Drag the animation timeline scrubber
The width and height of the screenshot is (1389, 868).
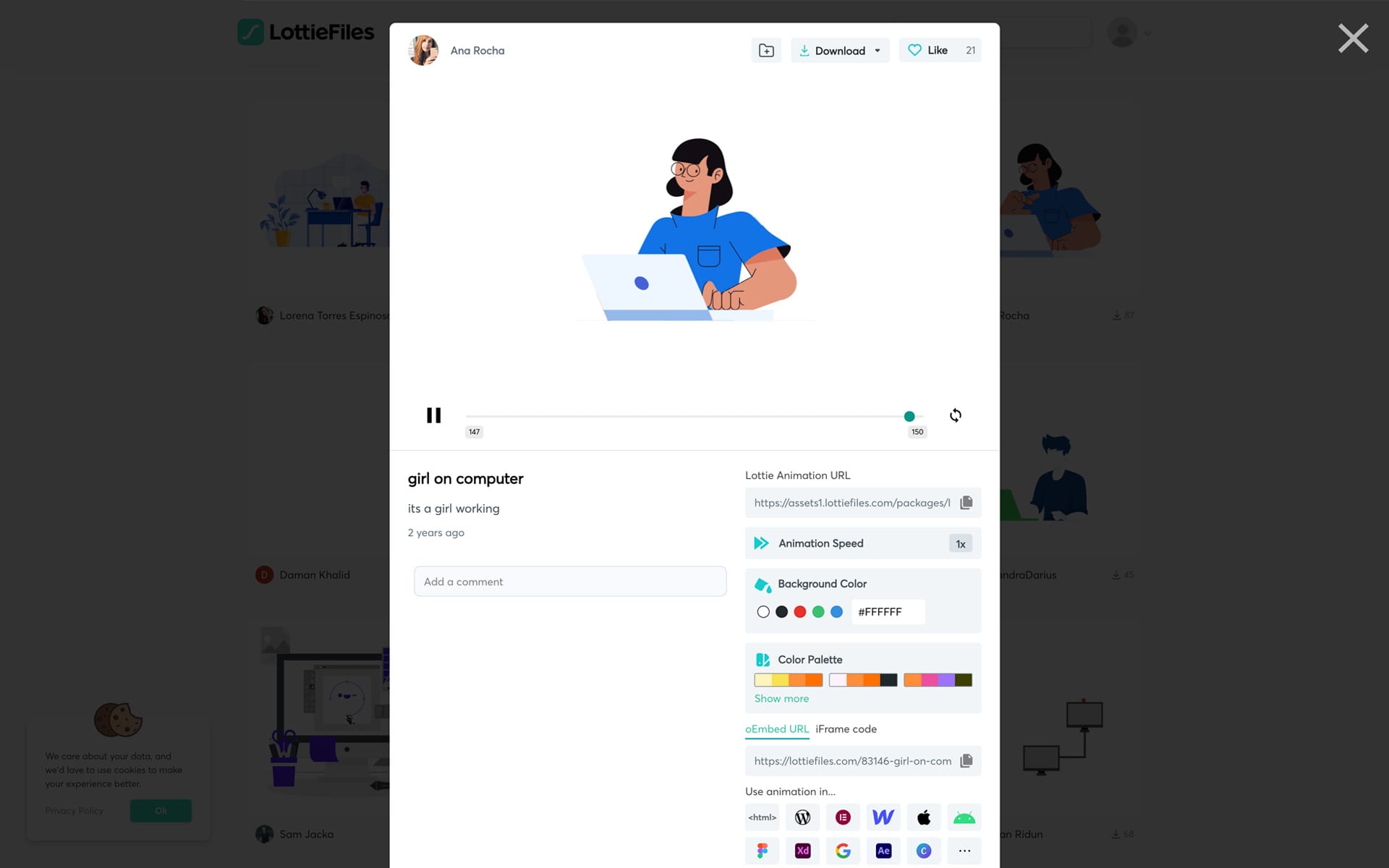coord(909,415)
